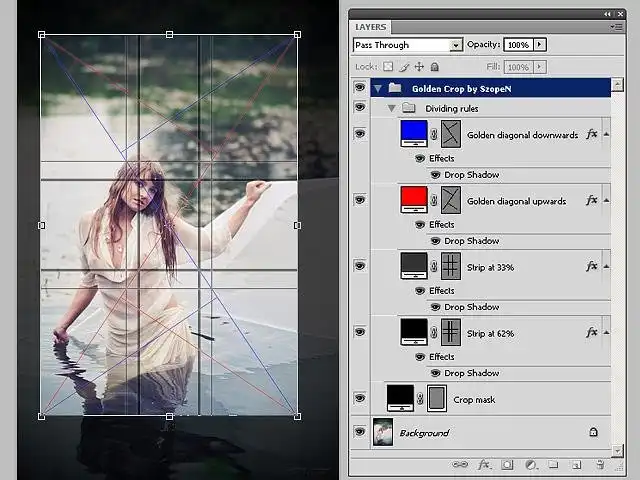Viewport: 640px width, 480px height.
Task: Select vector mask of Strip at 33%
Action: (x=451, y=266)
